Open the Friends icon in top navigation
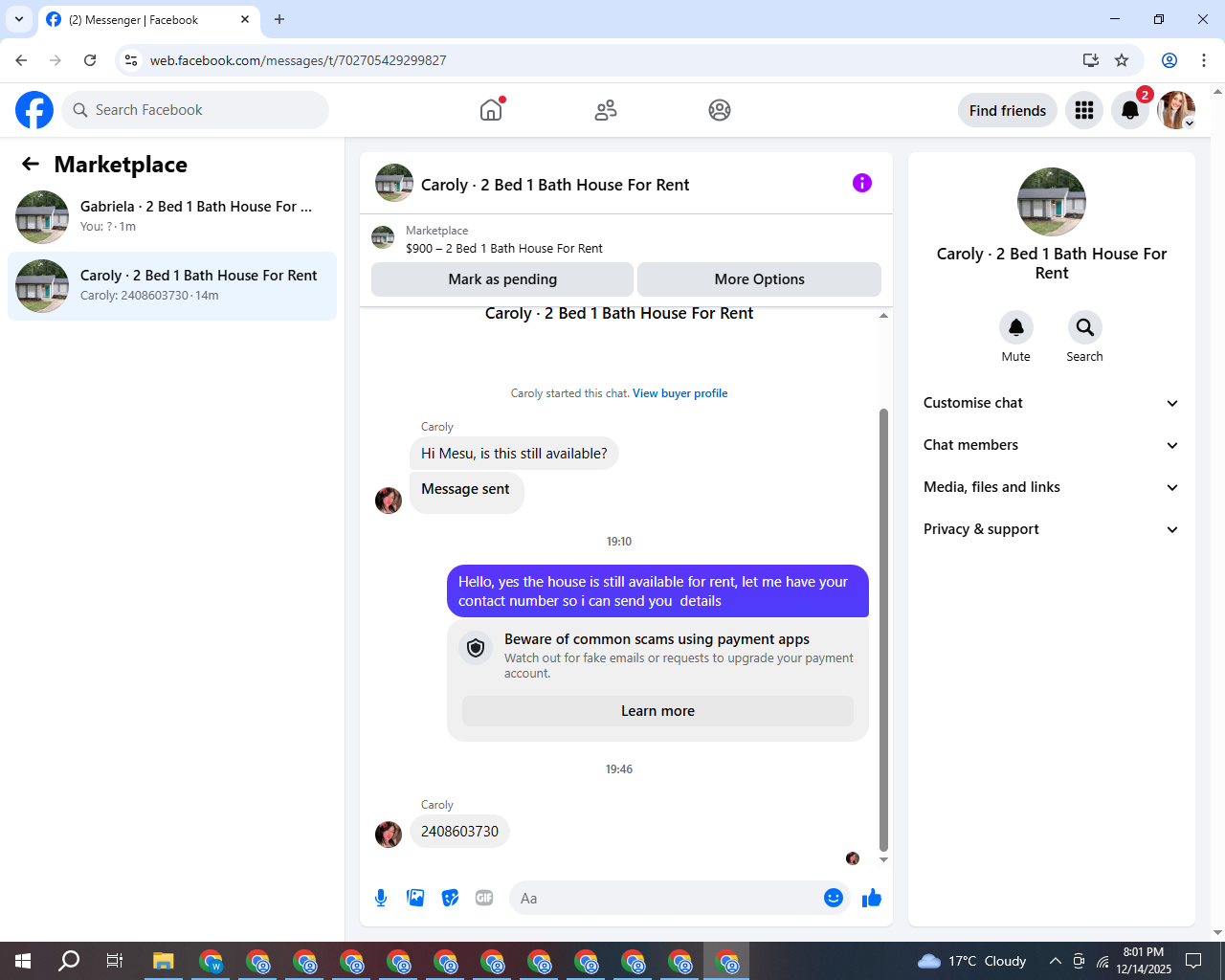1225x980 pixels. [606, 110]
